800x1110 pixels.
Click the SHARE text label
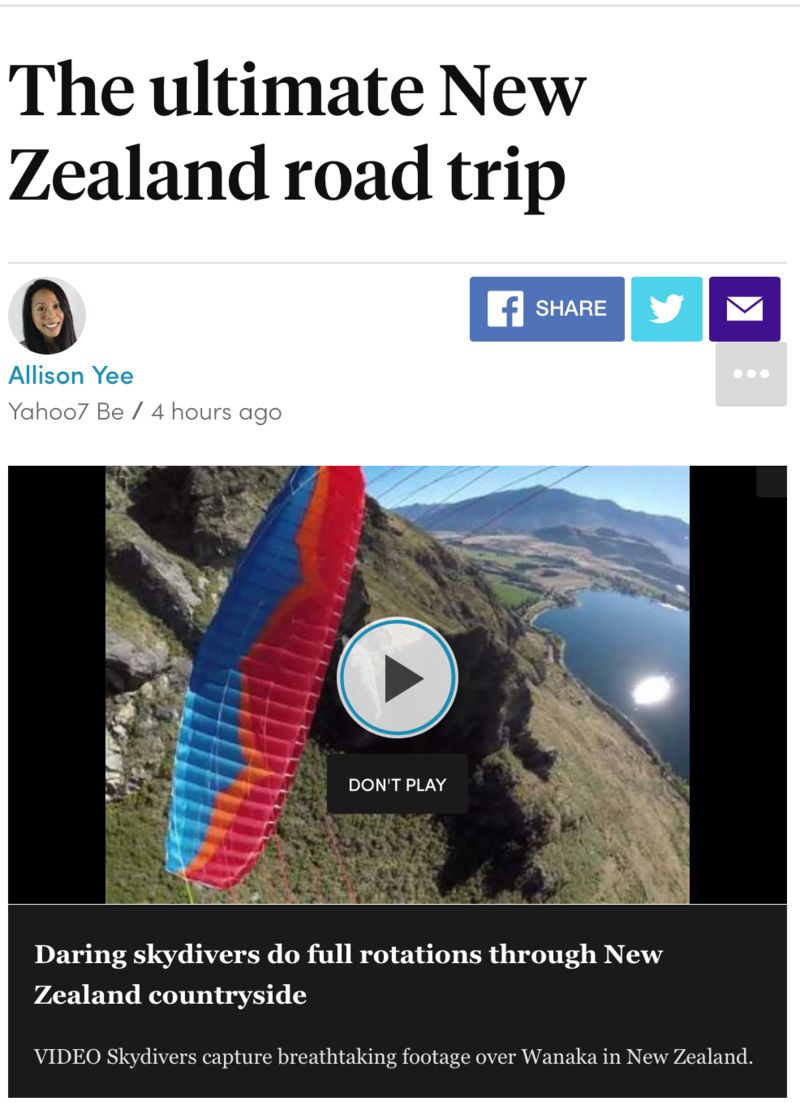[571, 309]
